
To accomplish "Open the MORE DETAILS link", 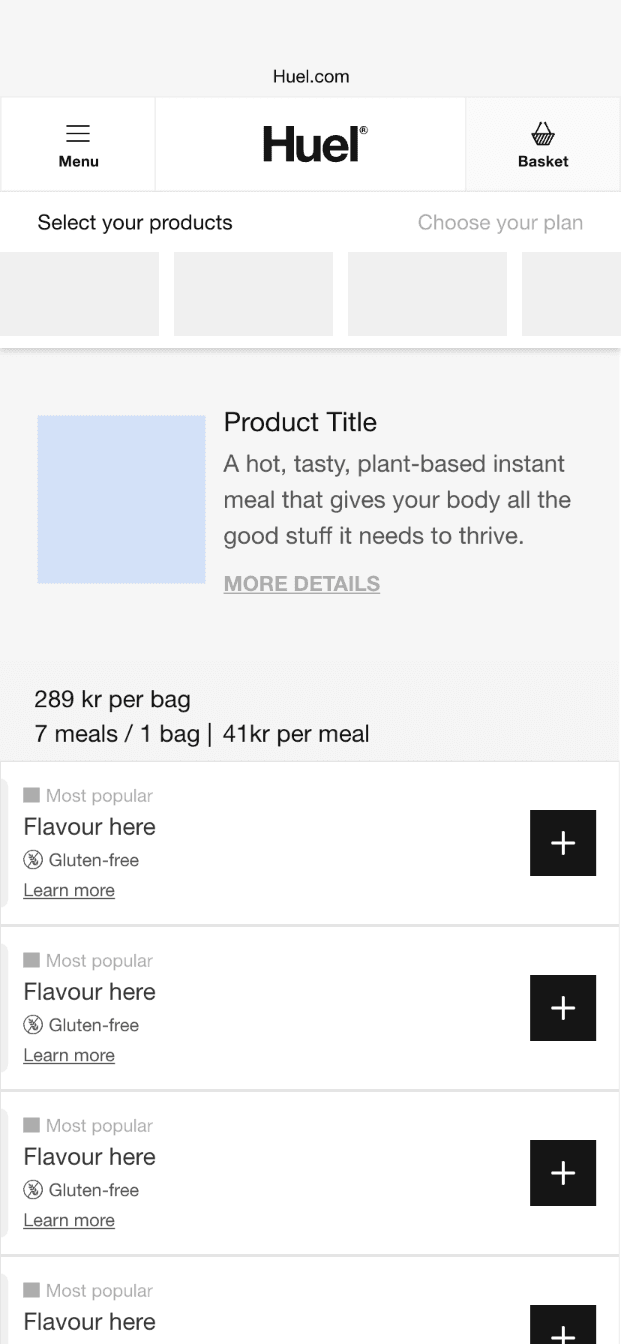I will 302,584.
